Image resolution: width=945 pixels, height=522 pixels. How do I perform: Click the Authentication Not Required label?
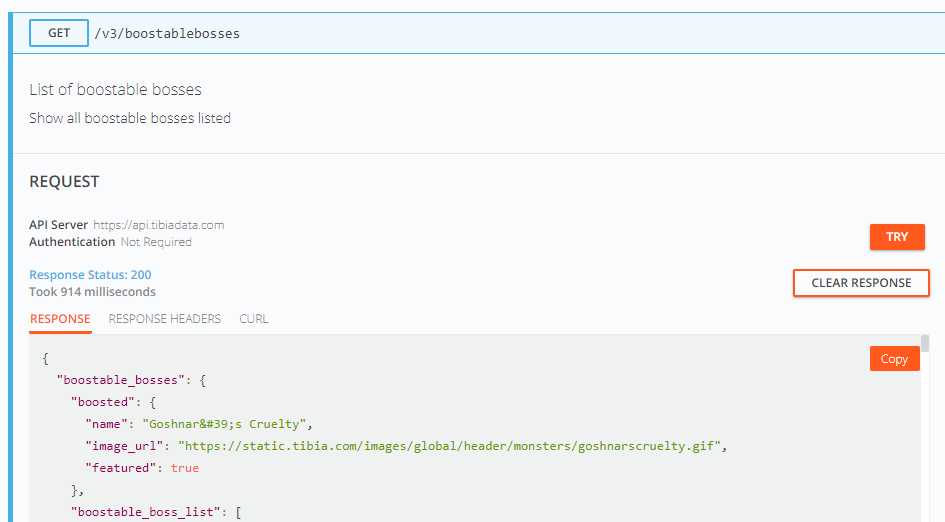110,242
